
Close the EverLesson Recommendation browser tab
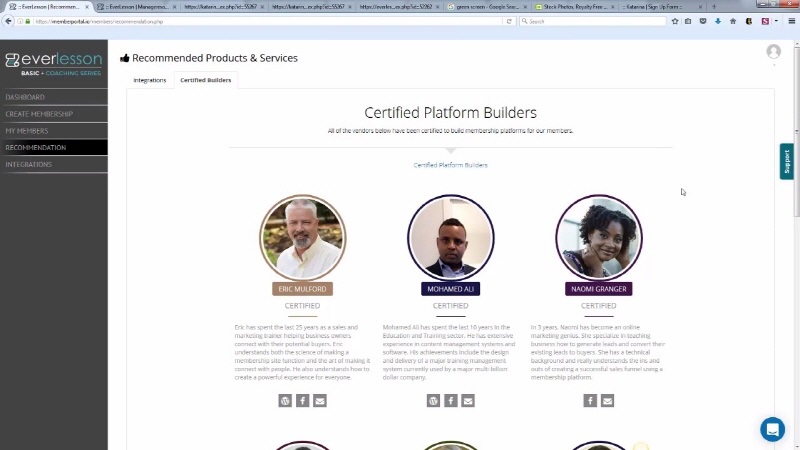pyautogui.click(x=87, y=7)
